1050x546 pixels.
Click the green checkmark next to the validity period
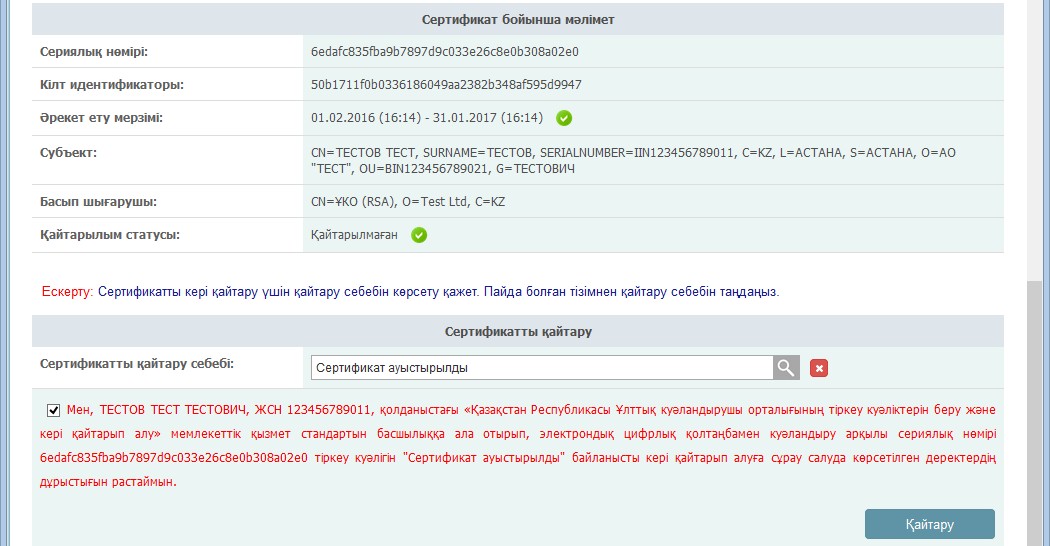564,118
